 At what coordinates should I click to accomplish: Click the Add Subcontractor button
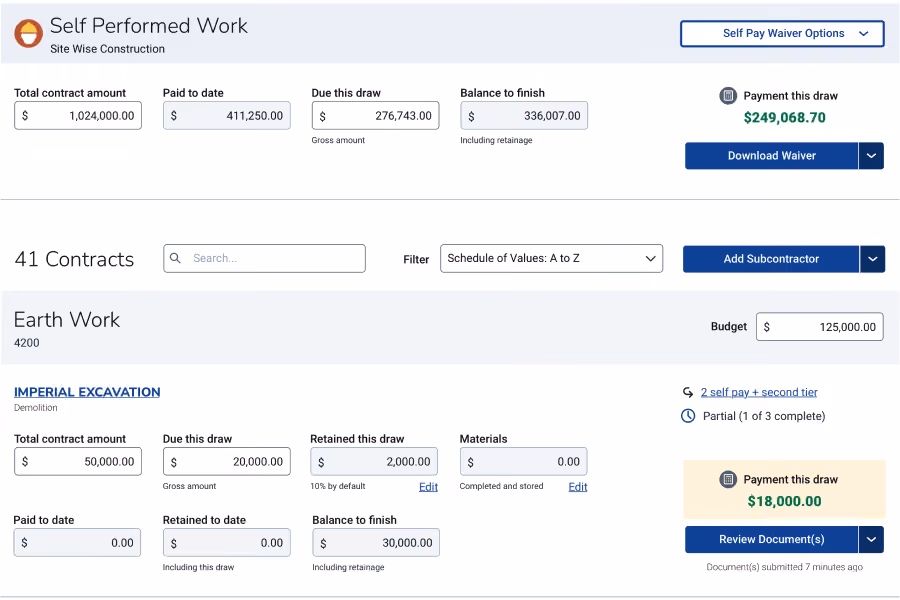click(771, 259)
